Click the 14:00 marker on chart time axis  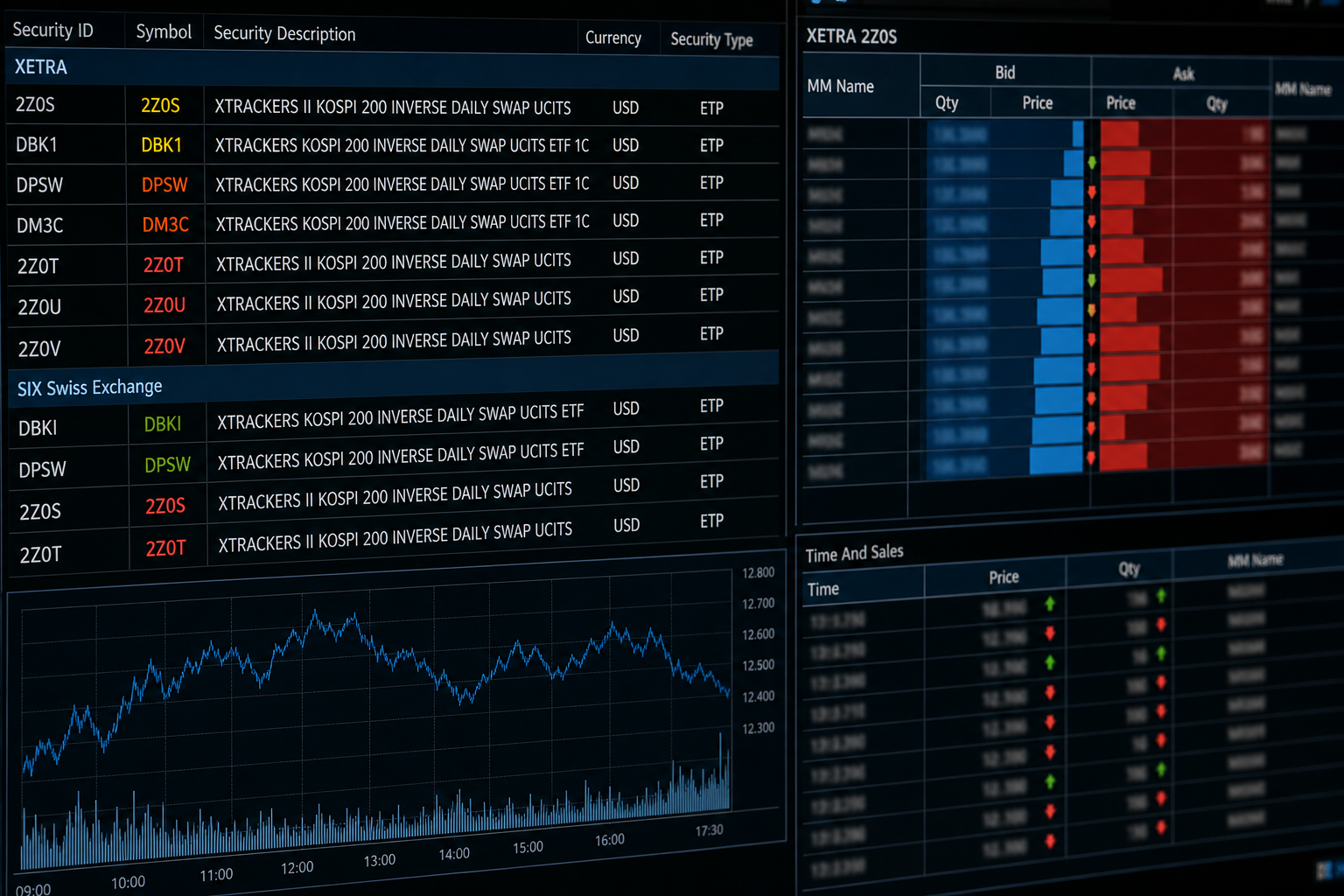454,854
